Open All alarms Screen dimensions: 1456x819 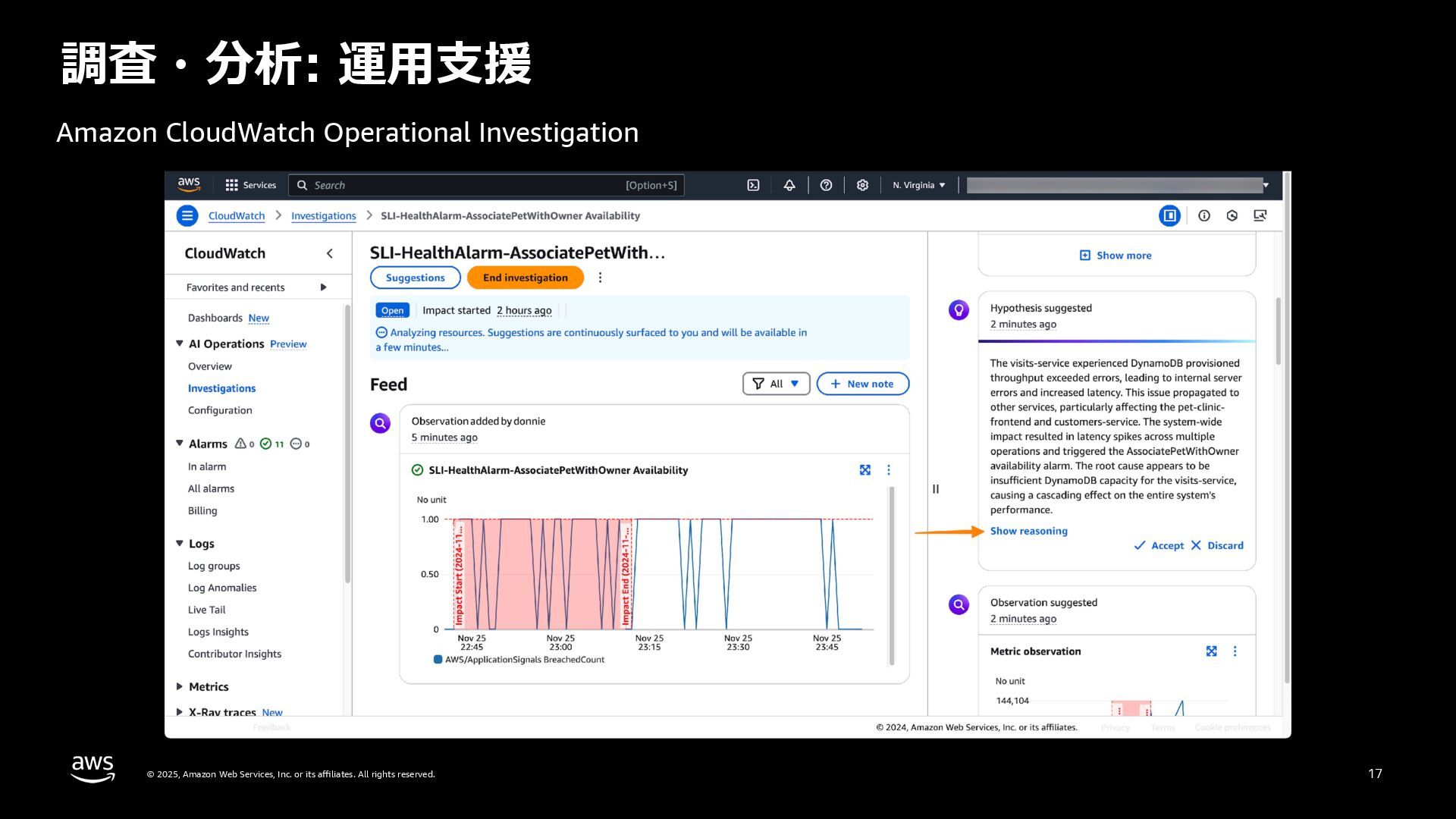211,488
